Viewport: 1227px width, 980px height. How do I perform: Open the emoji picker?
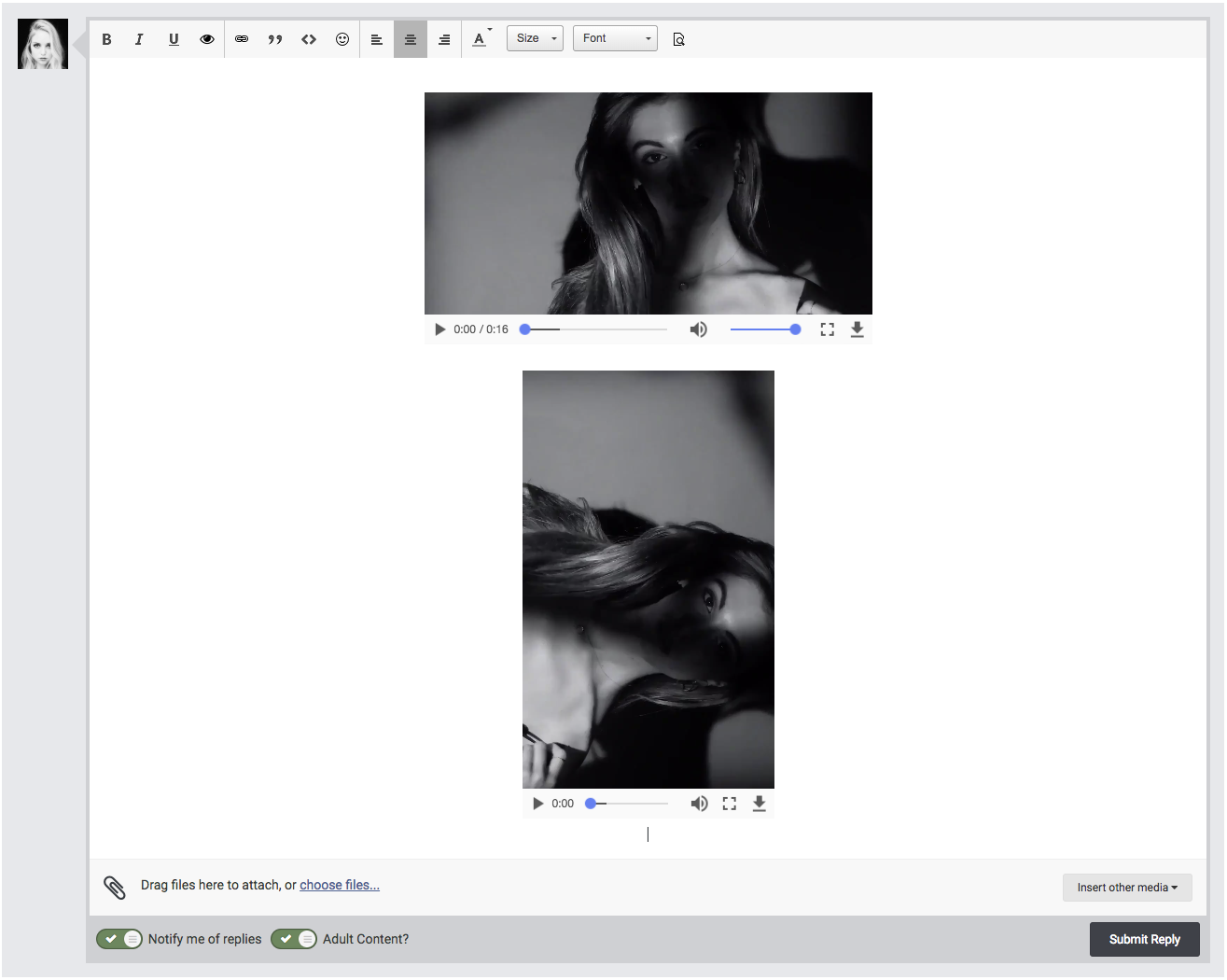pyautogui.click(x=342, y=39)
